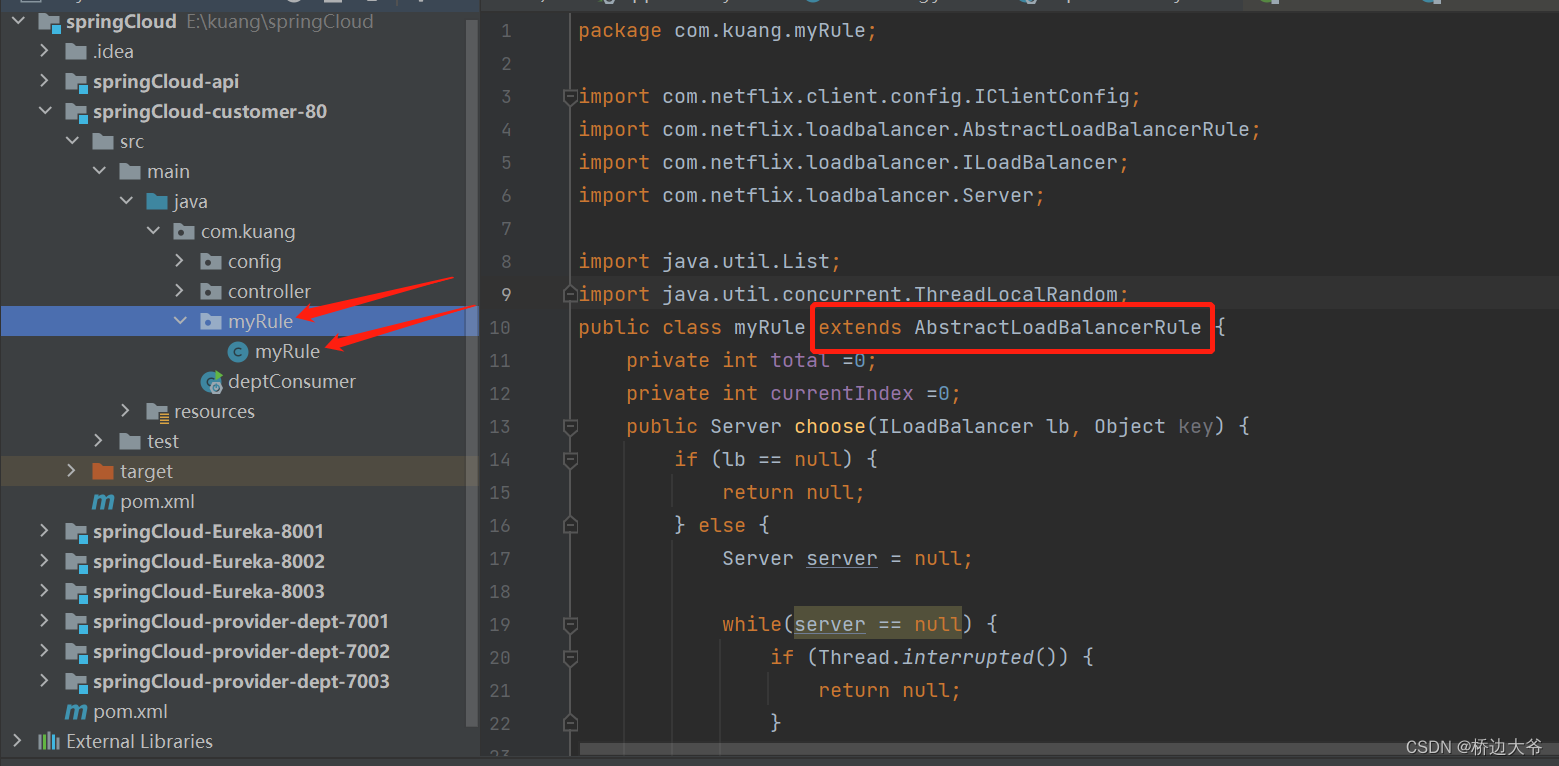The height and width of the screenshot is (766, 1559).
Task: Click the total field name
Action: 800,360
